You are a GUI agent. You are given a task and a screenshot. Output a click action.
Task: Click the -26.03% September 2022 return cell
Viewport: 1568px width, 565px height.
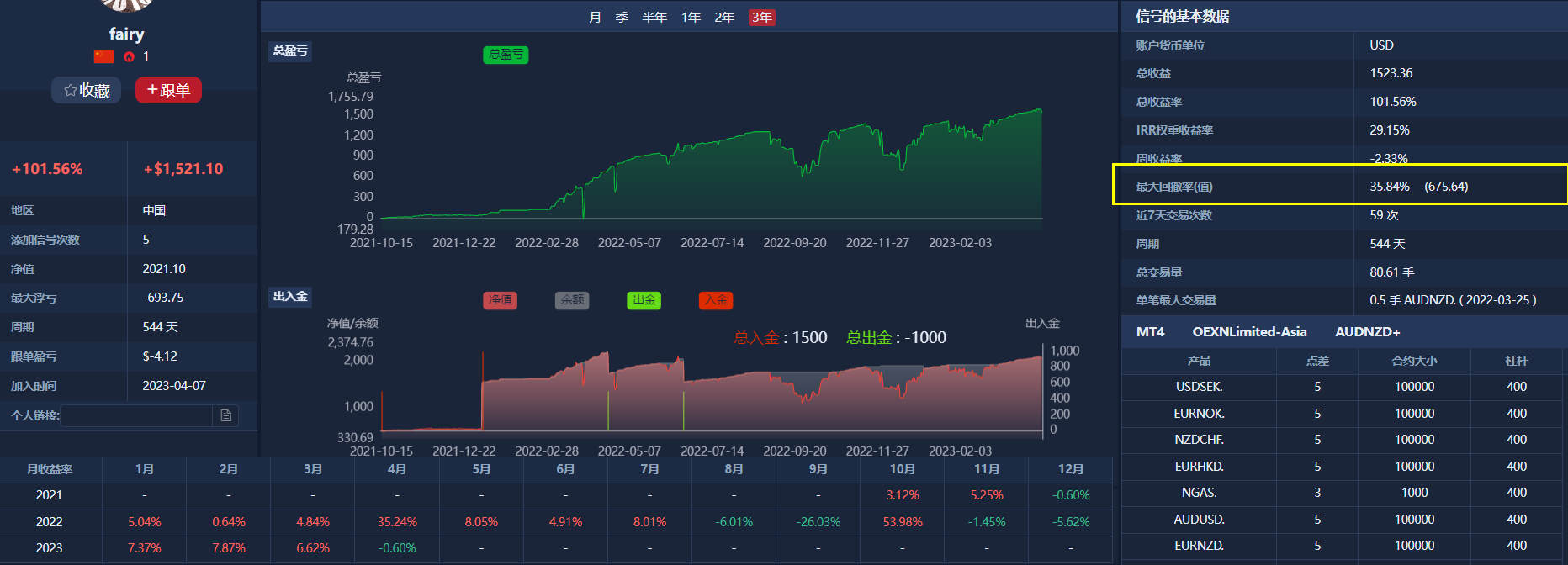[818, 522]
